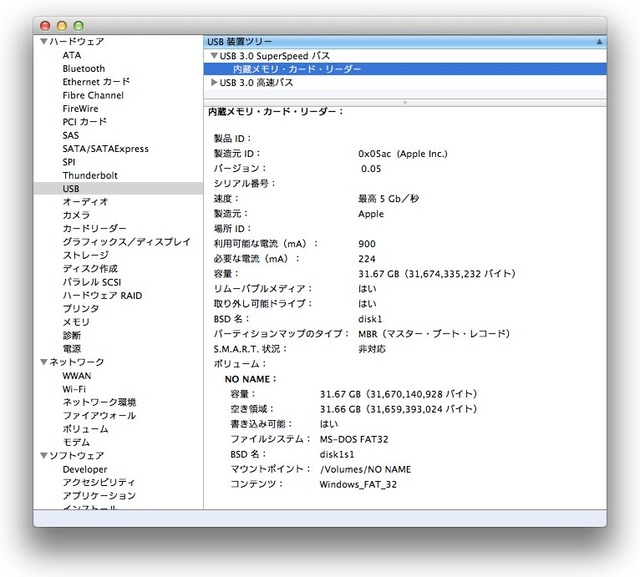The width and height of the screenshot is (640, 577).
Task: Select Wi-Fi under ネットワーク
Action: click(x=74, y=389)
